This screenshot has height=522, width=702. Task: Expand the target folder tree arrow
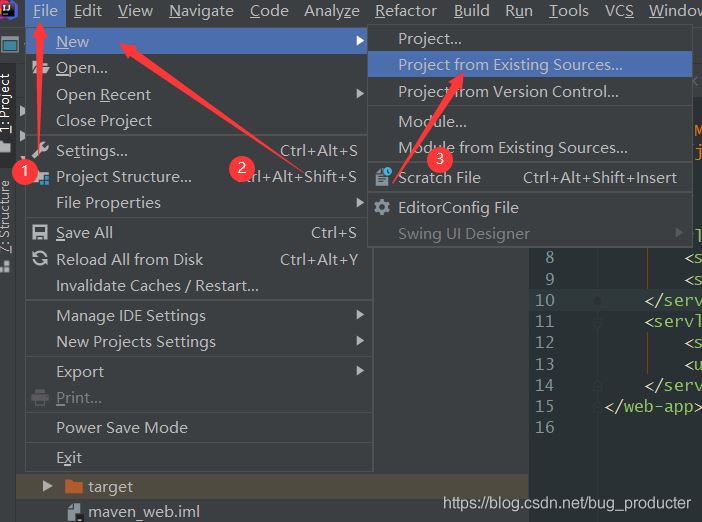47,487
